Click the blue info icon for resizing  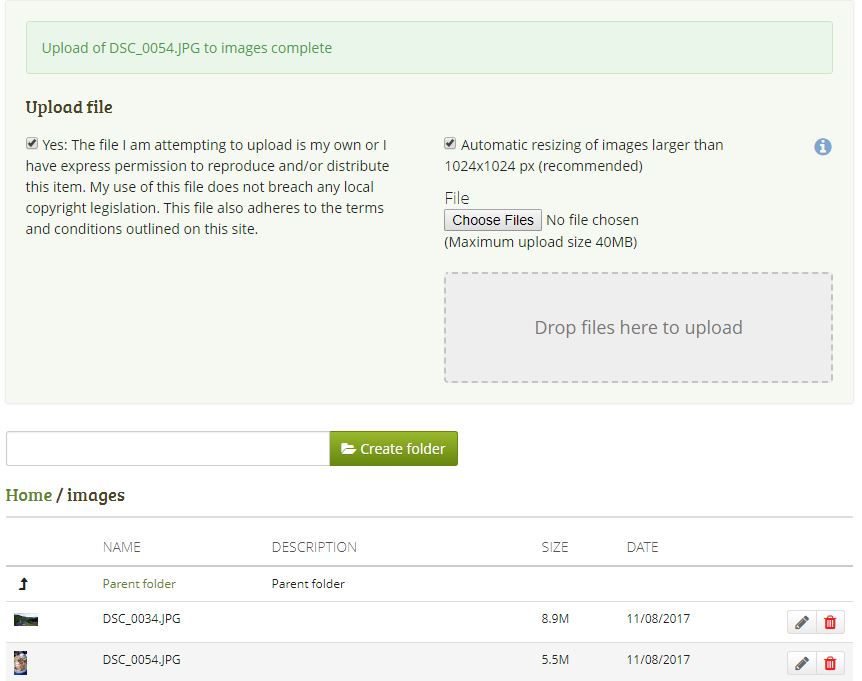click(x=822, y=147)
